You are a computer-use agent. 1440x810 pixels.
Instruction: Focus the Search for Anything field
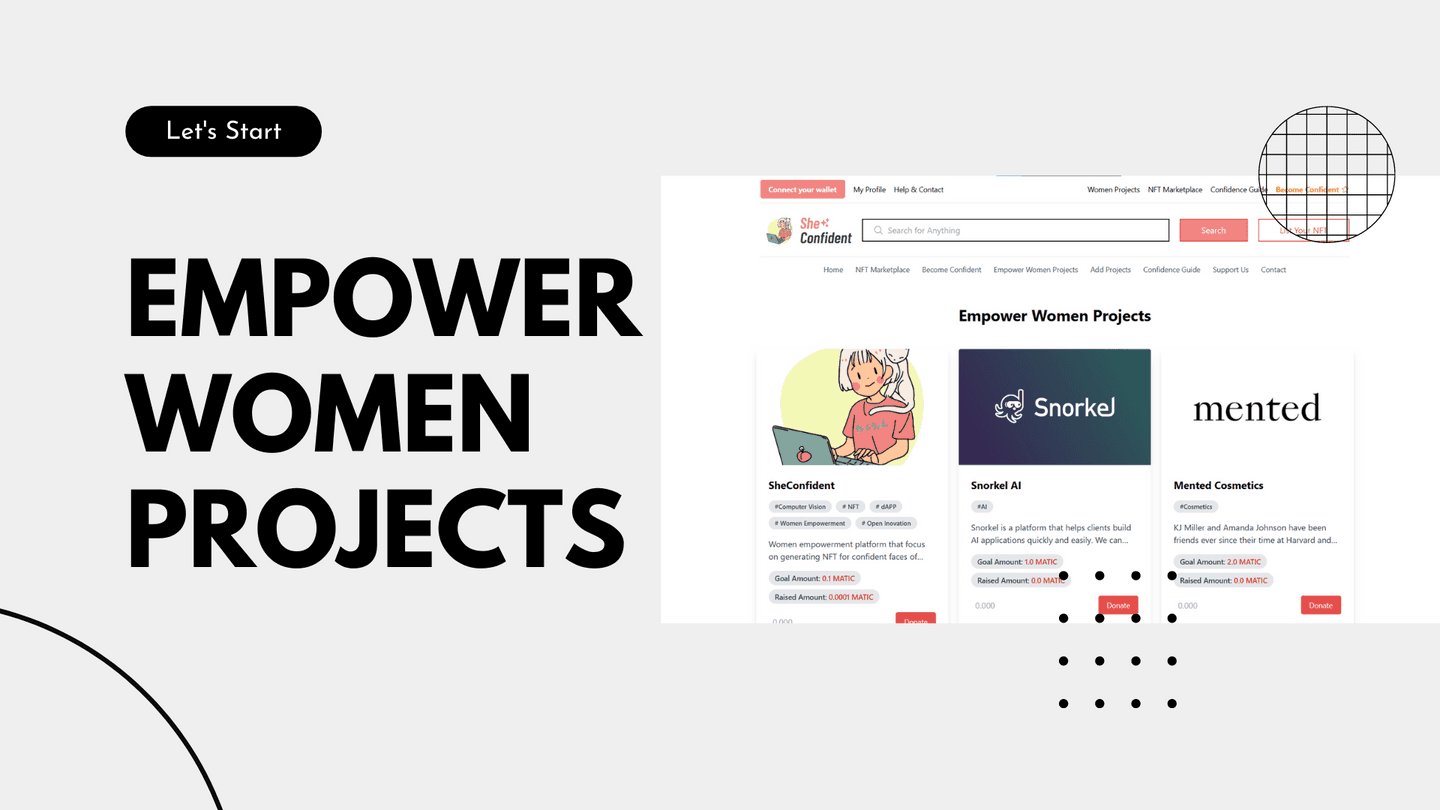(x=1015, y=230)
